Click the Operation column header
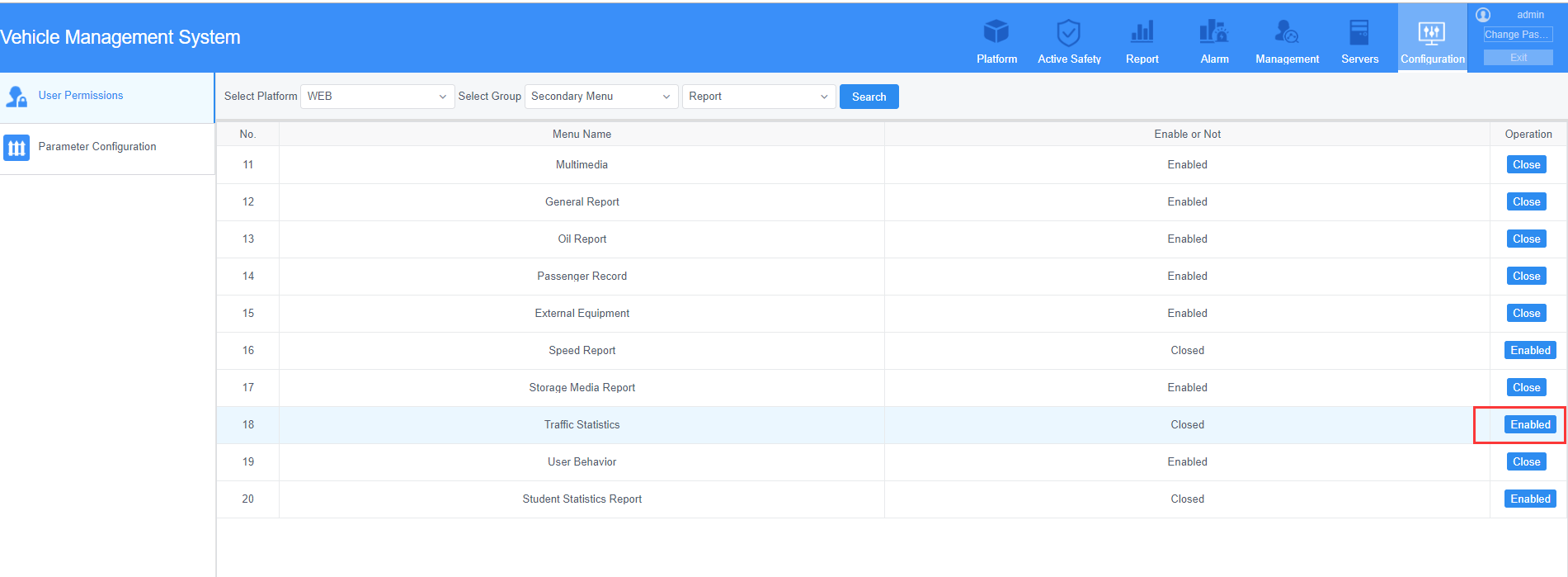Viewport: 1568px width, 577px height. (1528, 135)
